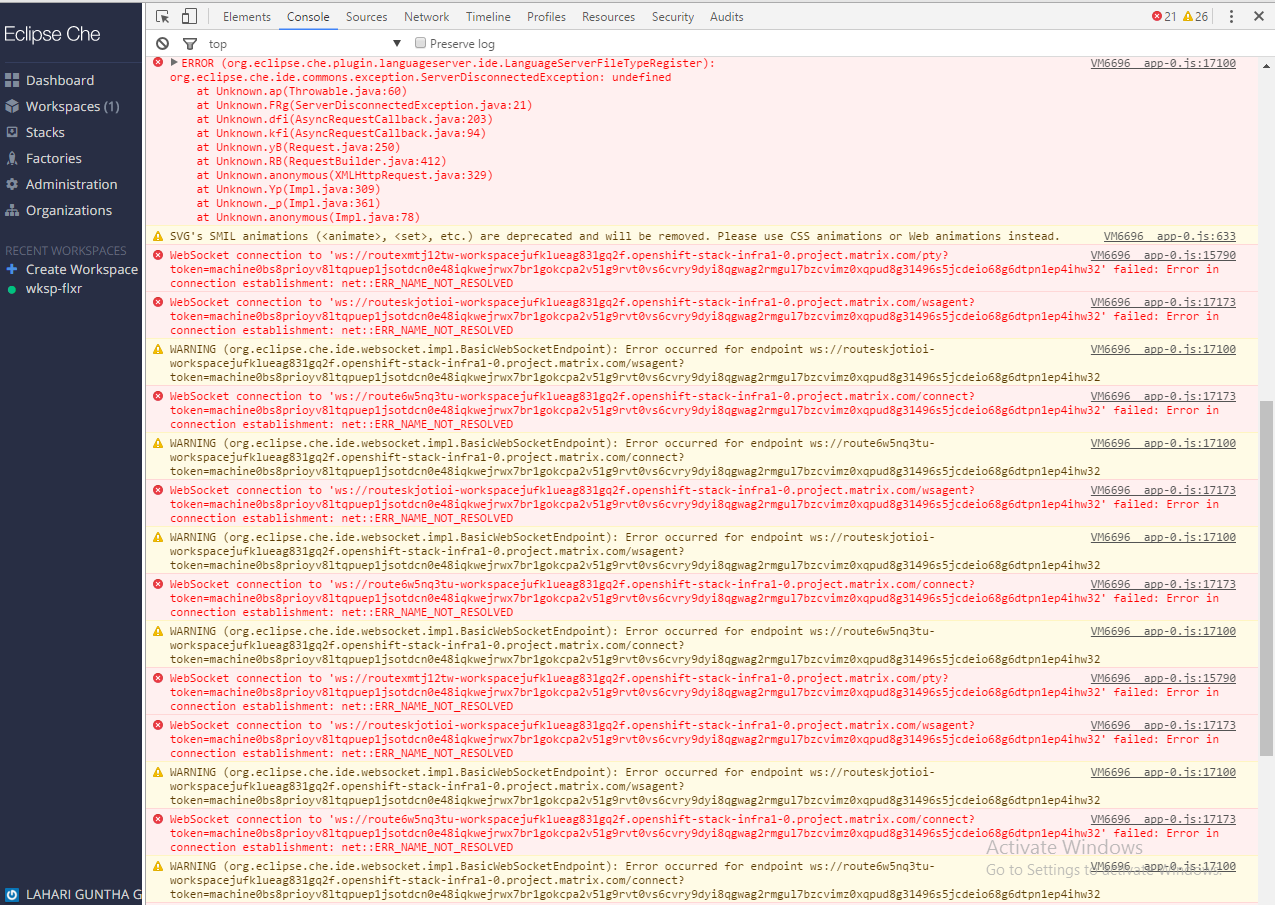1275x905 pixels.
Task: Click the red error count badge 21
Action: [1164, 16]
